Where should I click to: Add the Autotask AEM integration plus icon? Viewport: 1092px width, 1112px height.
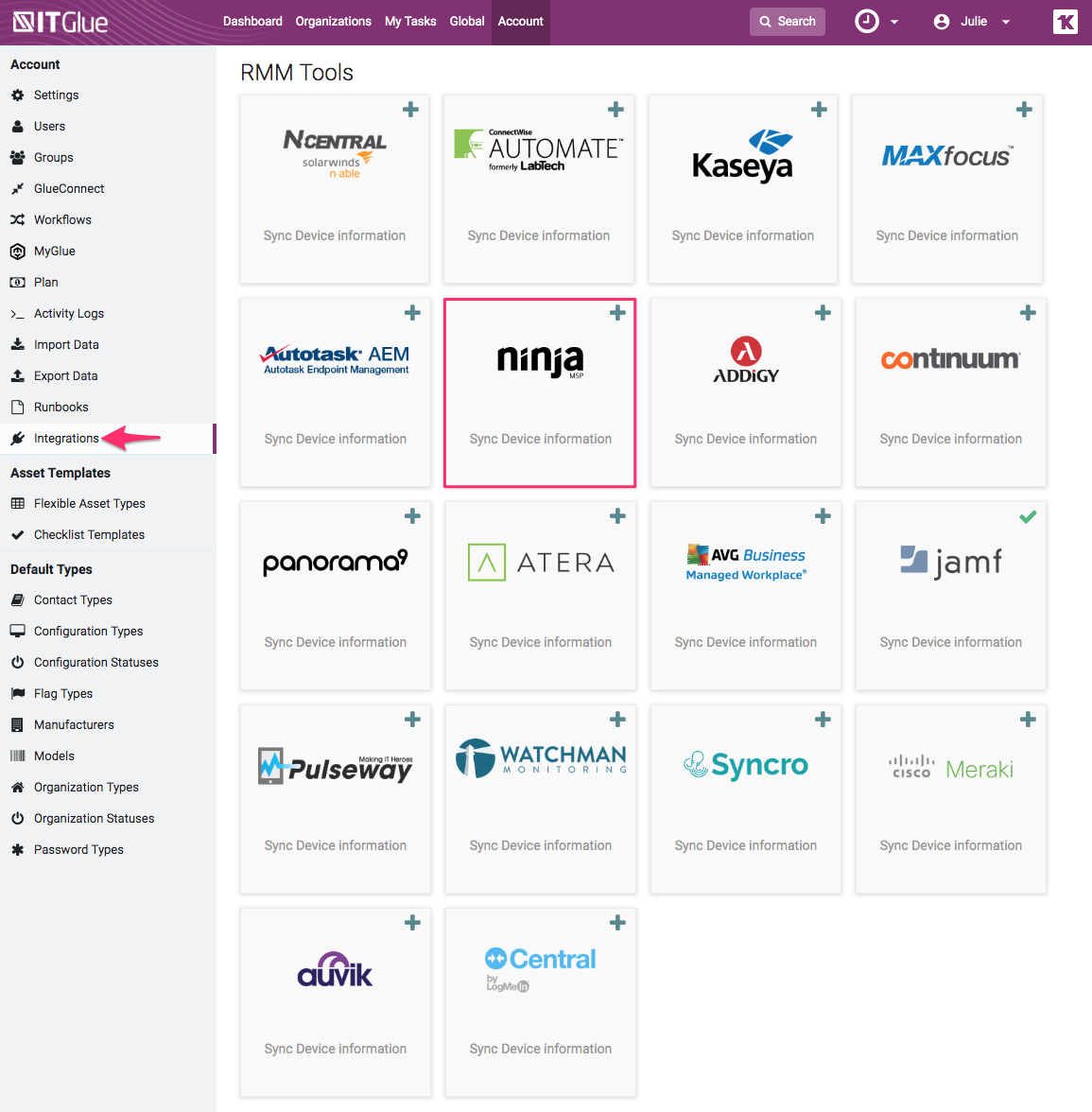pyautogui.click(x=412, y=313)
